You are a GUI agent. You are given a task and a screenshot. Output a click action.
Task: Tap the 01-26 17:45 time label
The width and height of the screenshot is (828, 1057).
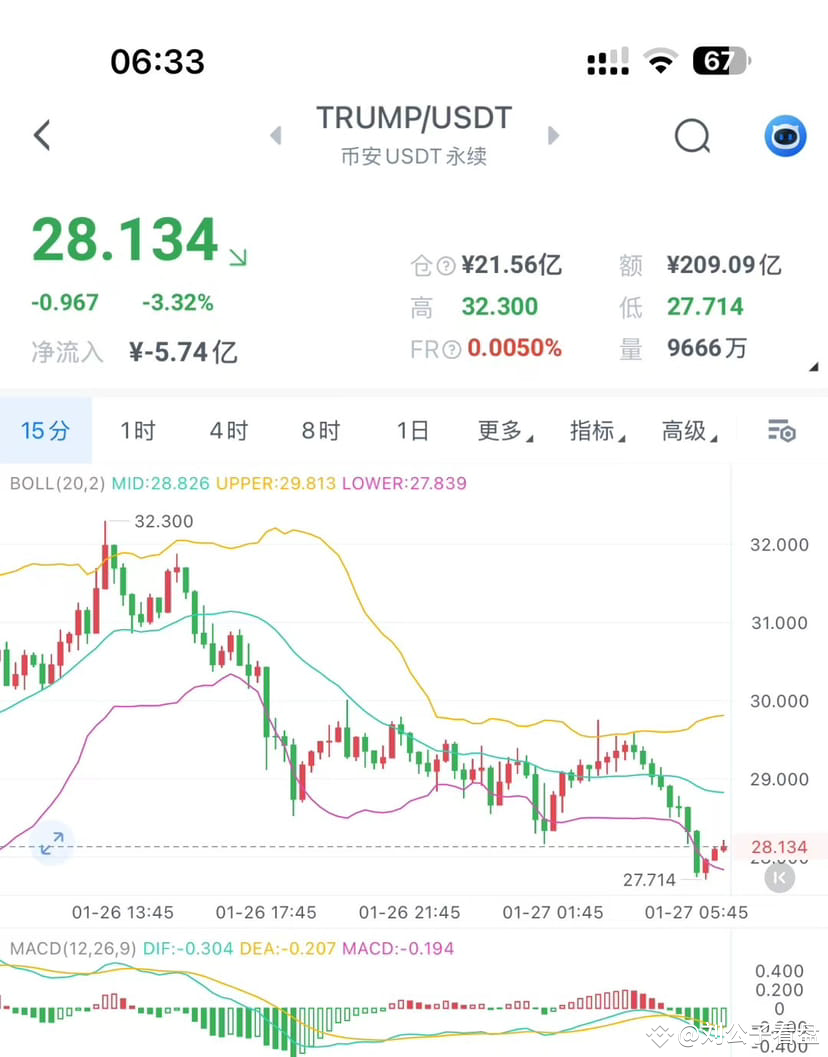coord(266,912)
